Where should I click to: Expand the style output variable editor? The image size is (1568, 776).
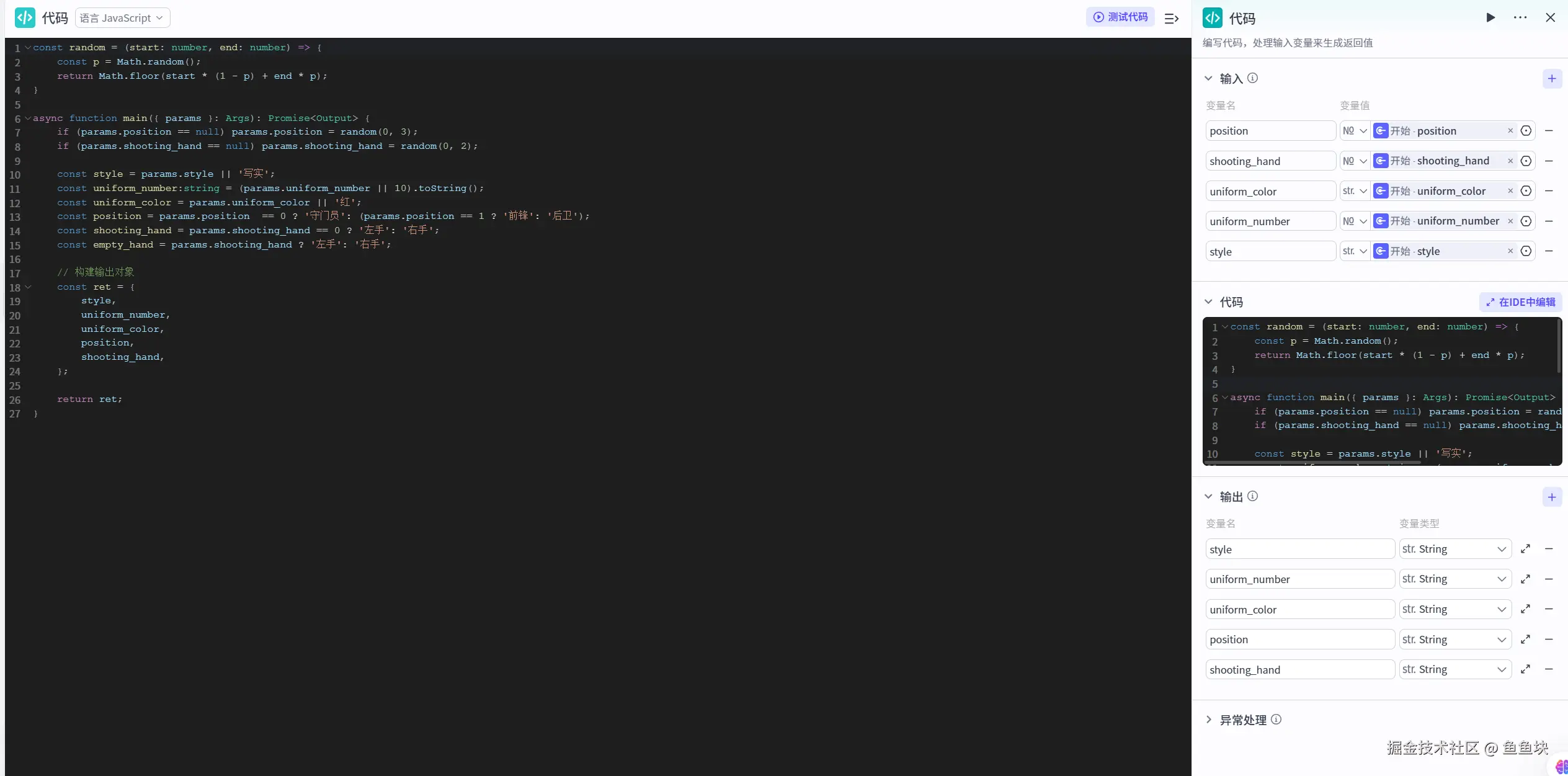point(1526,549)
